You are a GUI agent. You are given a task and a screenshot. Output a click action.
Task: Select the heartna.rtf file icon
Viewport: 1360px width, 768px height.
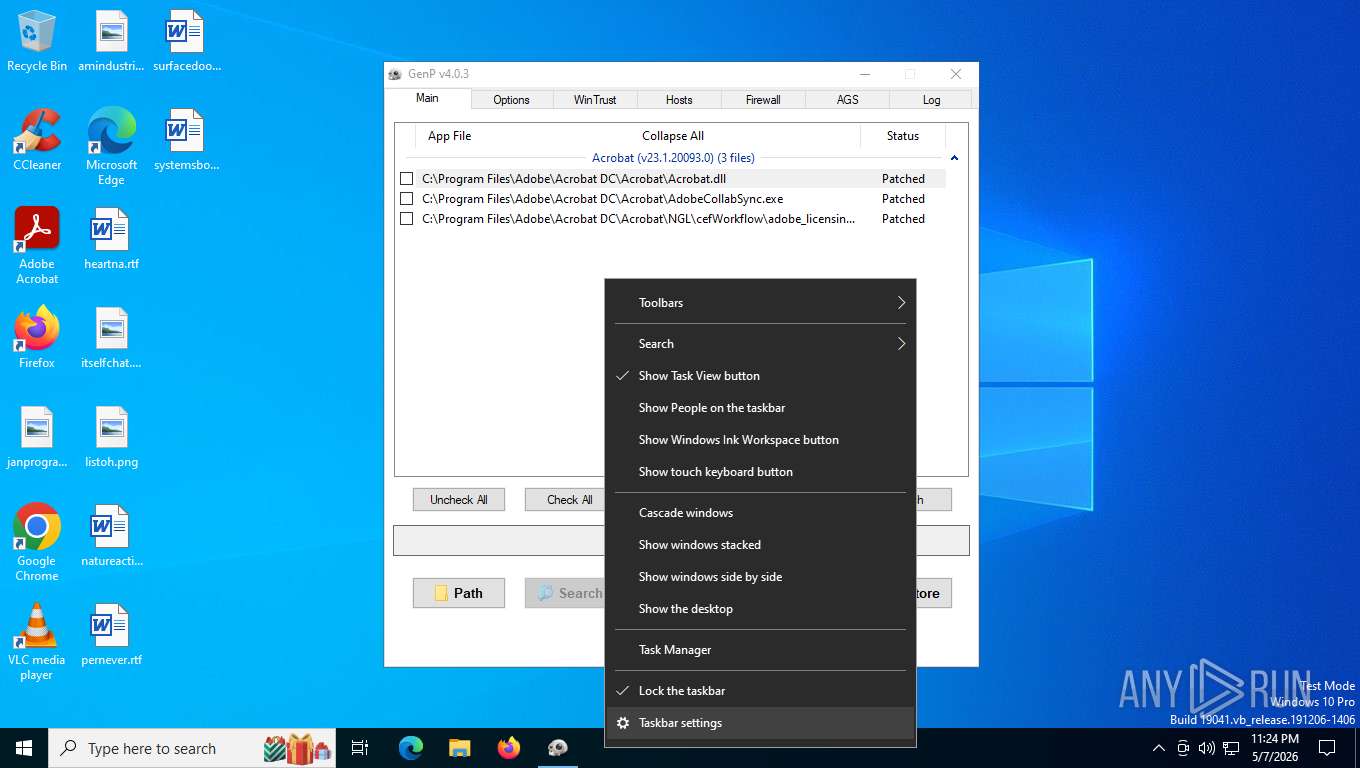point(111,239)
